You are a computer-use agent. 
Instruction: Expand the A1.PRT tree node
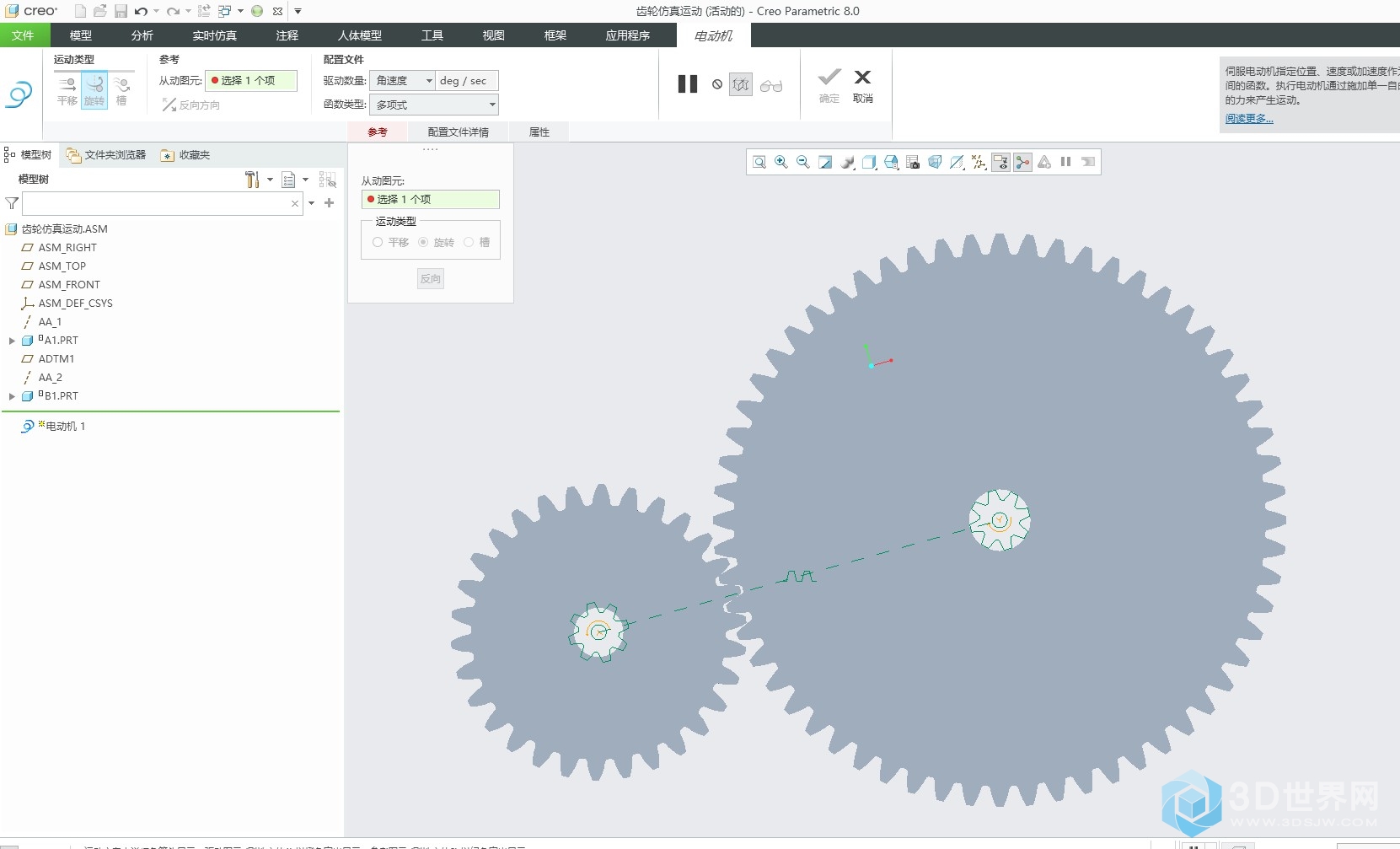point(12,341)
